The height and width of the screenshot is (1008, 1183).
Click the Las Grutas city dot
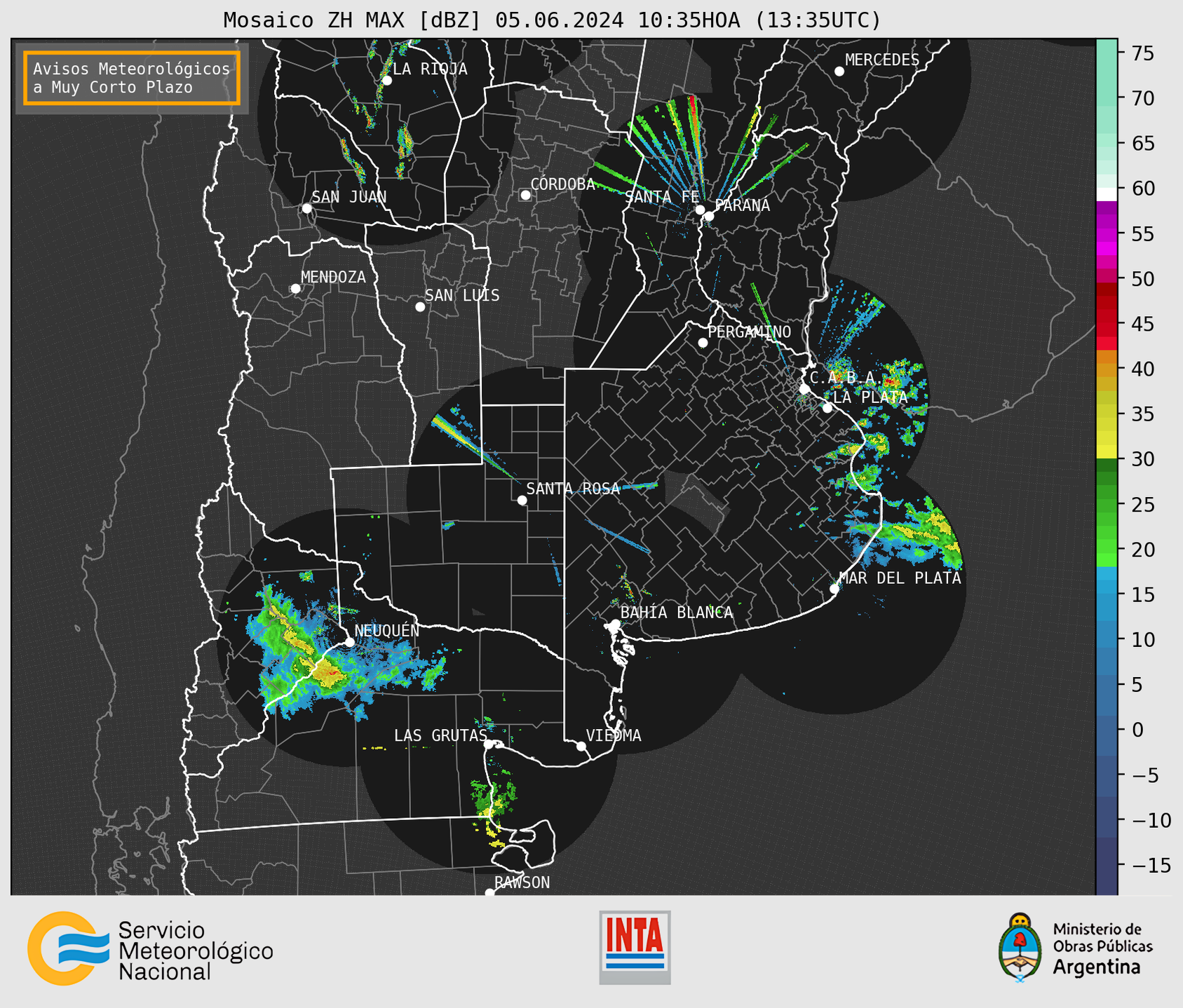click(489, 744)
